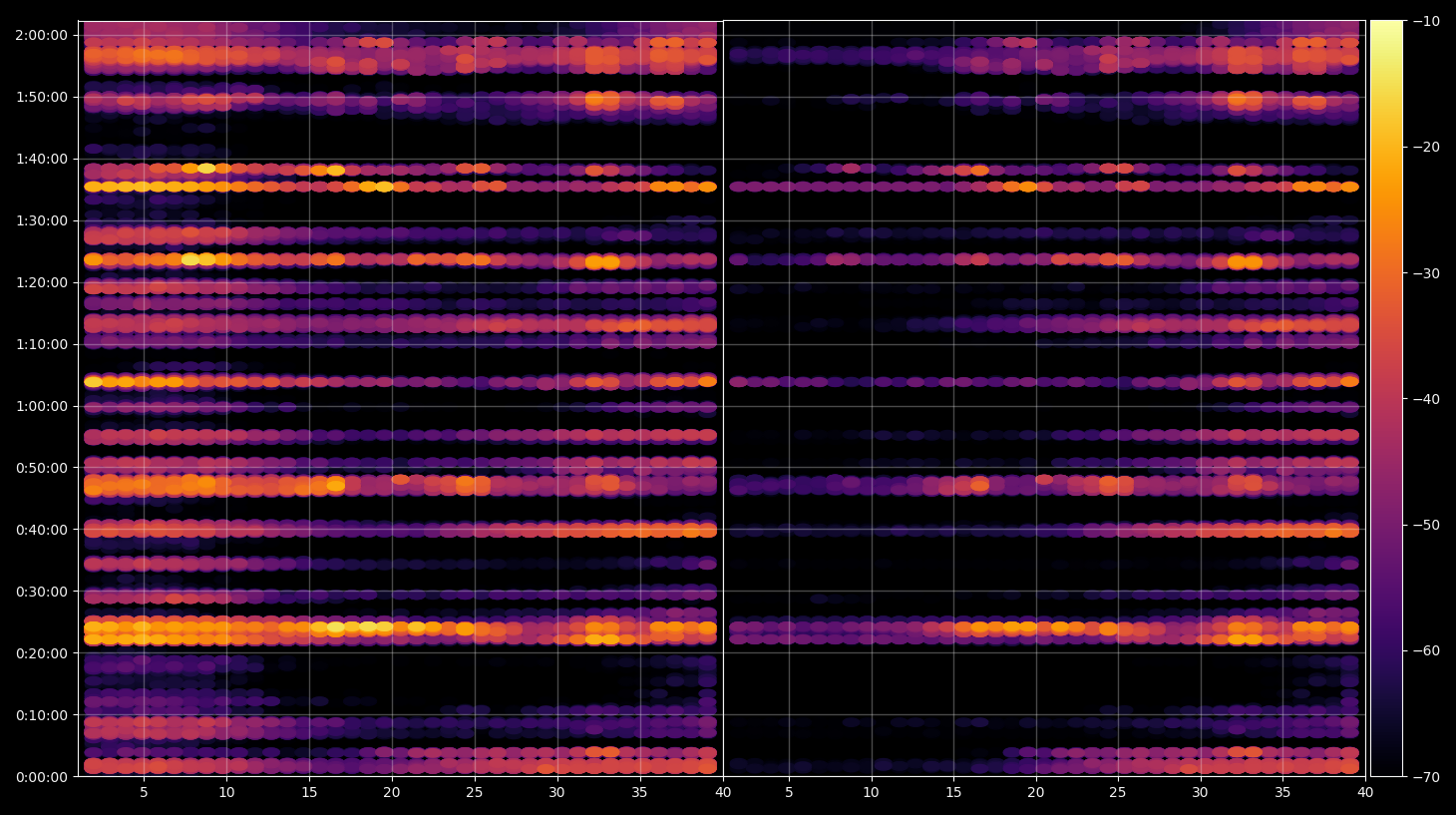
Task: Click x-axis label 20 under right heatmap
Action: coord(1036,792)
